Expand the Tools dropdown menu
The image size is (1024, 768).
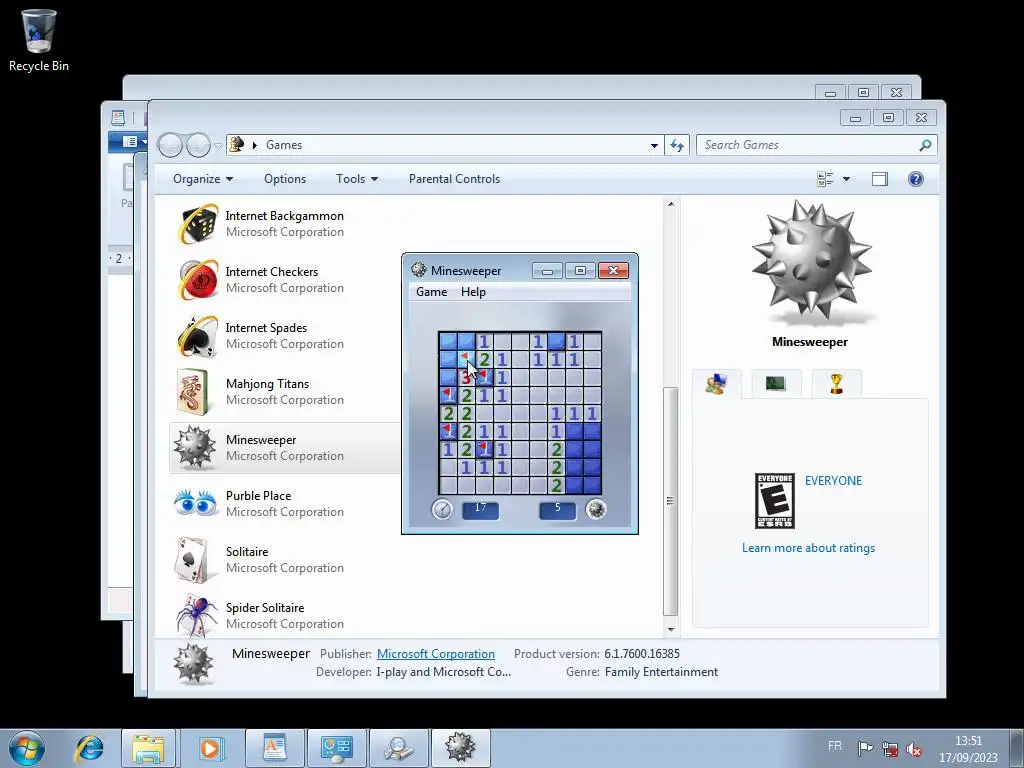(357, 179)
